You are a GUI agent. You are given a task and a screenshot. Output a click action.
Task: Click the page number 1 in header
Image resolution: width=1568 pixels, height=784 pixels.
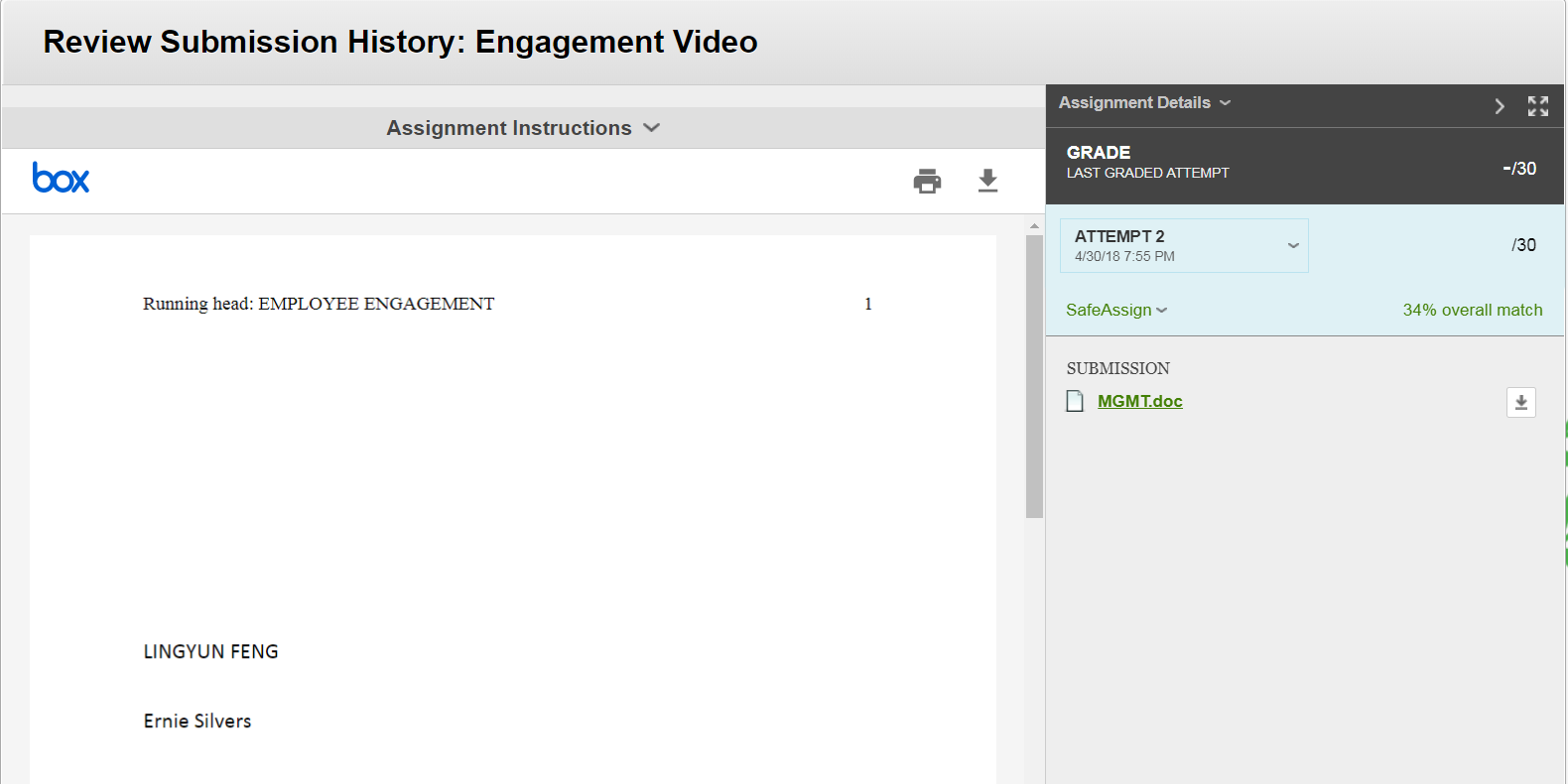tap(868, 304)
